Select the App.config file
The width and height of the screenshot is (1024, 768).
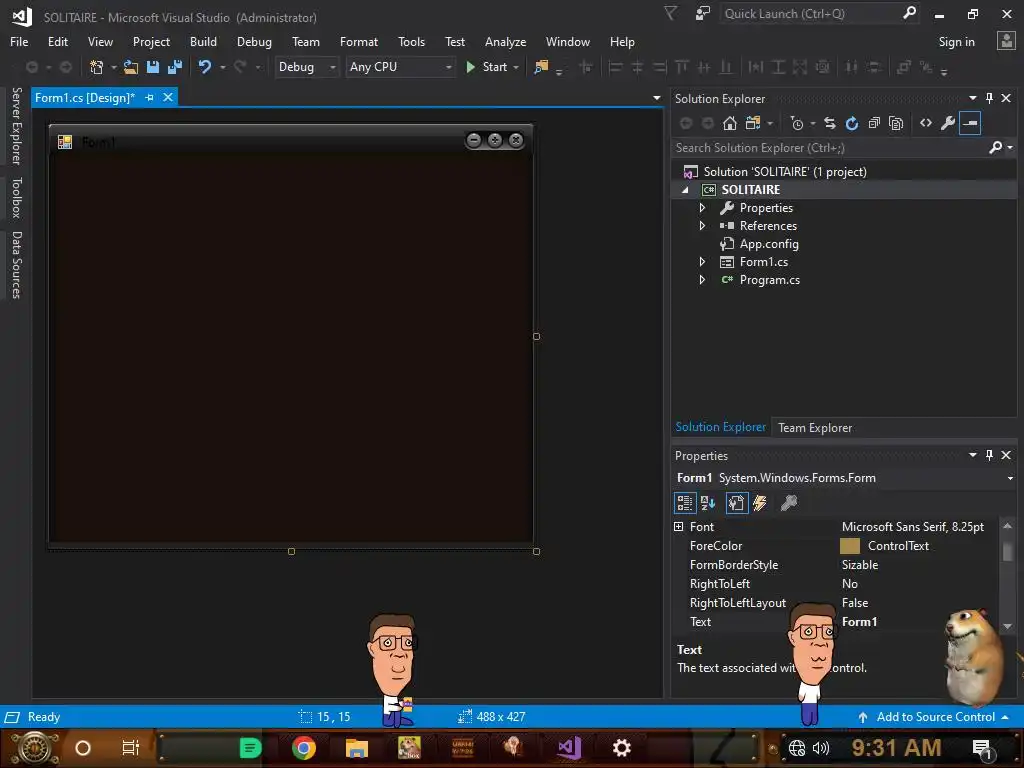[x=768, y=244]
